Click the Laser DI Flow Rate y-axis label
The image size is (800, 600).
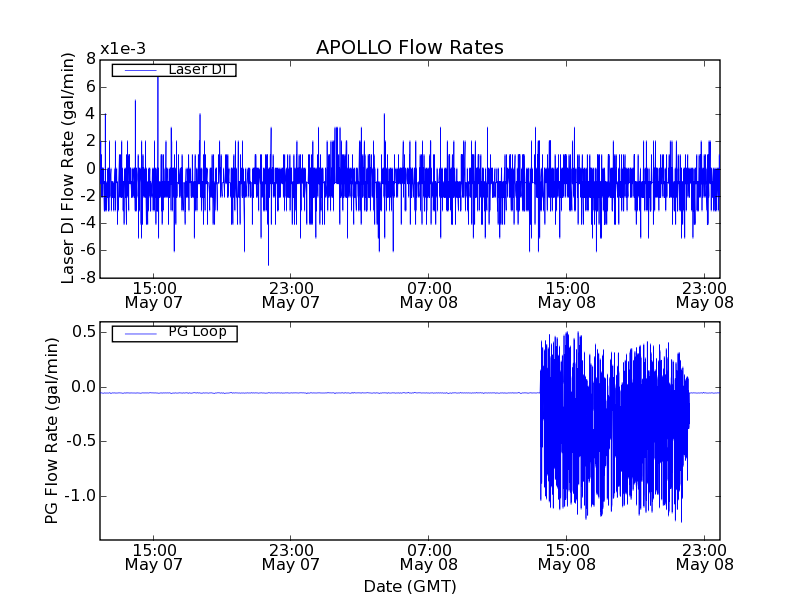tap(69, 168)
